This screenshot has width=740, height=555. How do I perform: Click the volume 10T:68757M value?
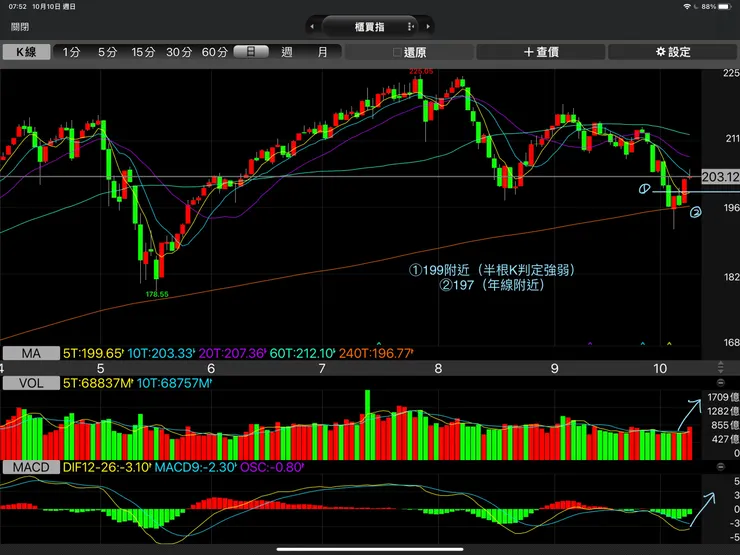coord(175,383)
